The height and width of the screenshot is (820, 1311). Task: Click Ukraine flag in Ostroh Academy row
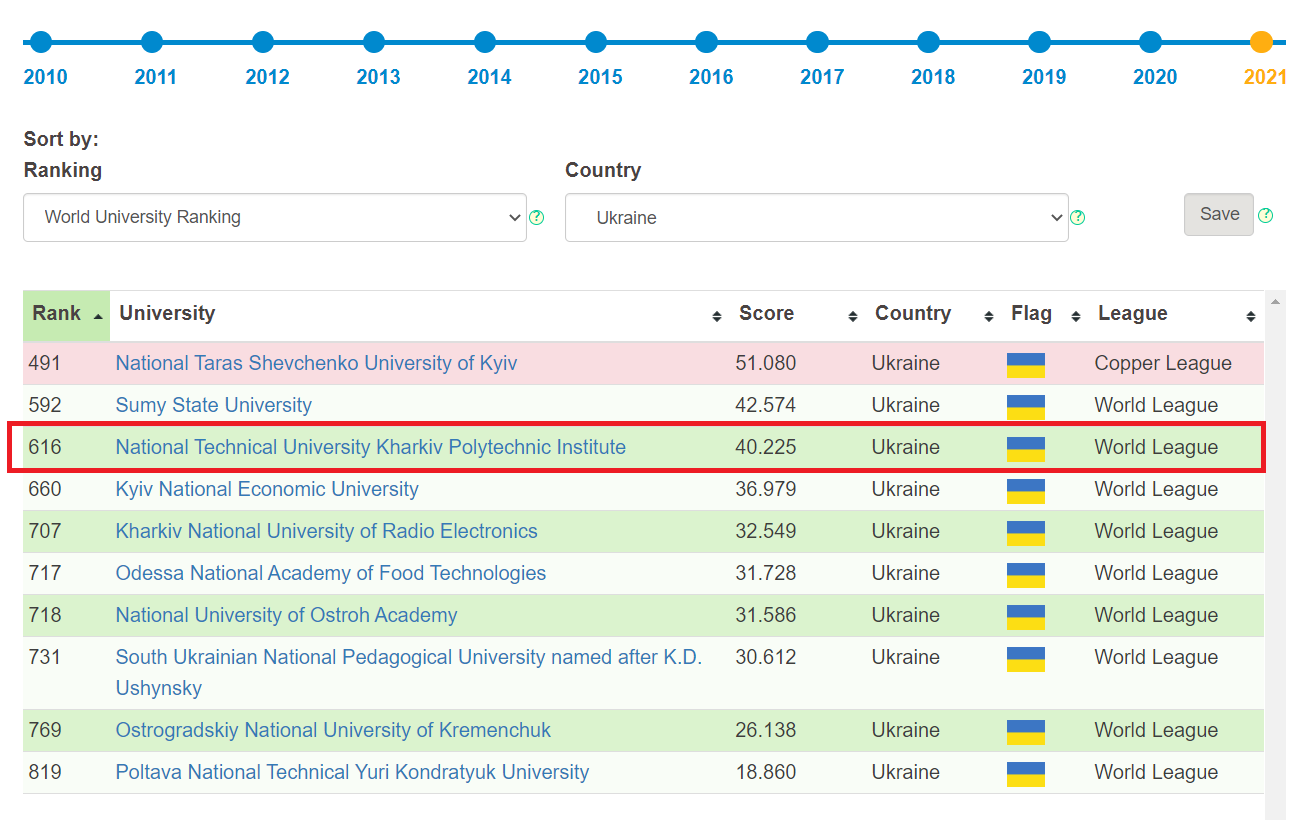point(1026,617)
